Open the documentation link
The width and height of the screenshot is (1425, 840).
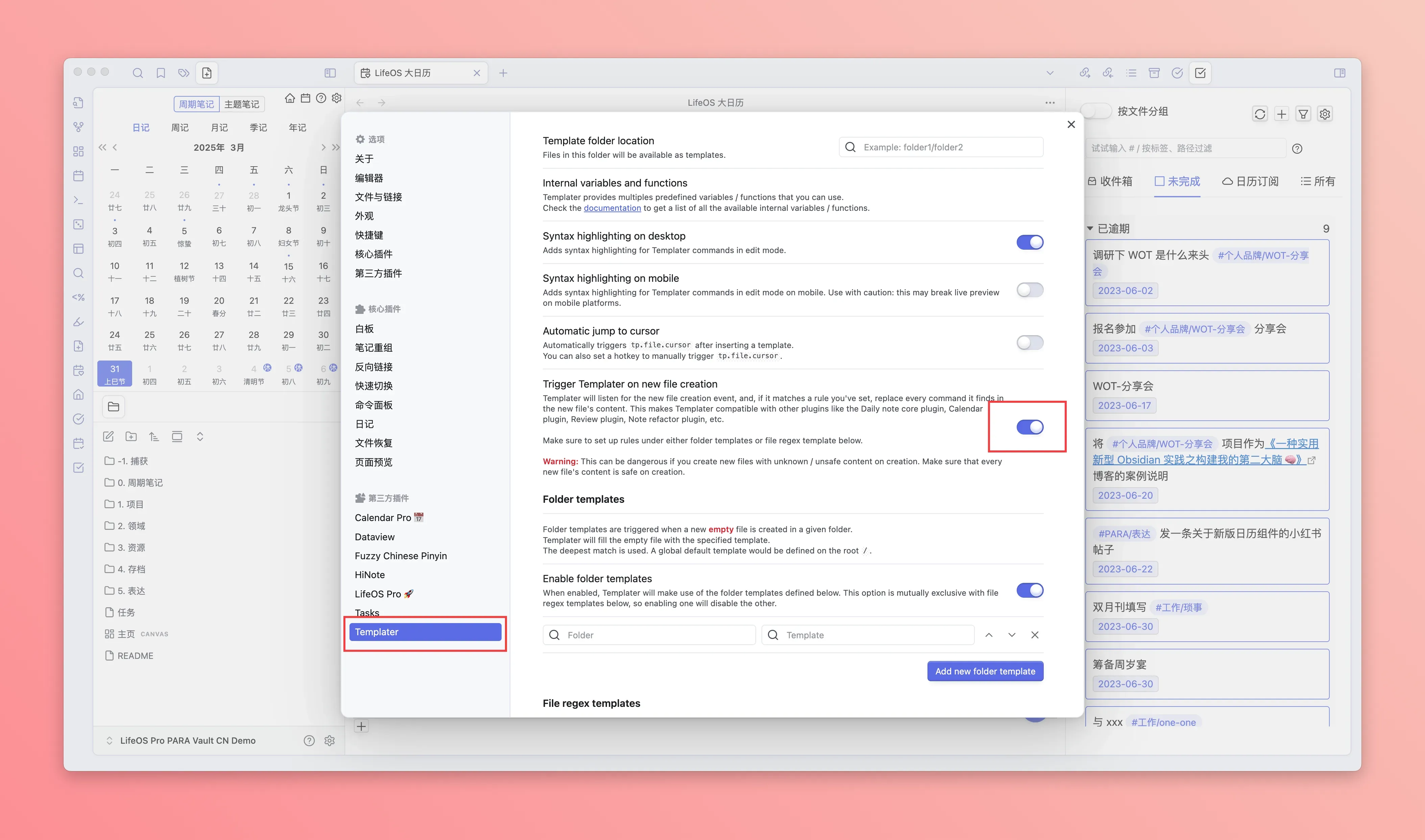click(612, 208)
